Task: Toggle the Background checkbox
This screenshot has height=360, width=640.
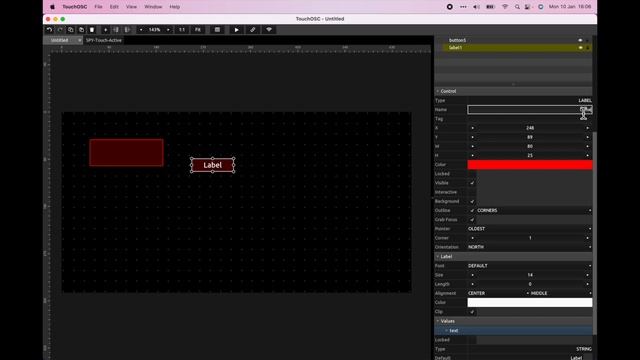Action: tap(472, 201)
